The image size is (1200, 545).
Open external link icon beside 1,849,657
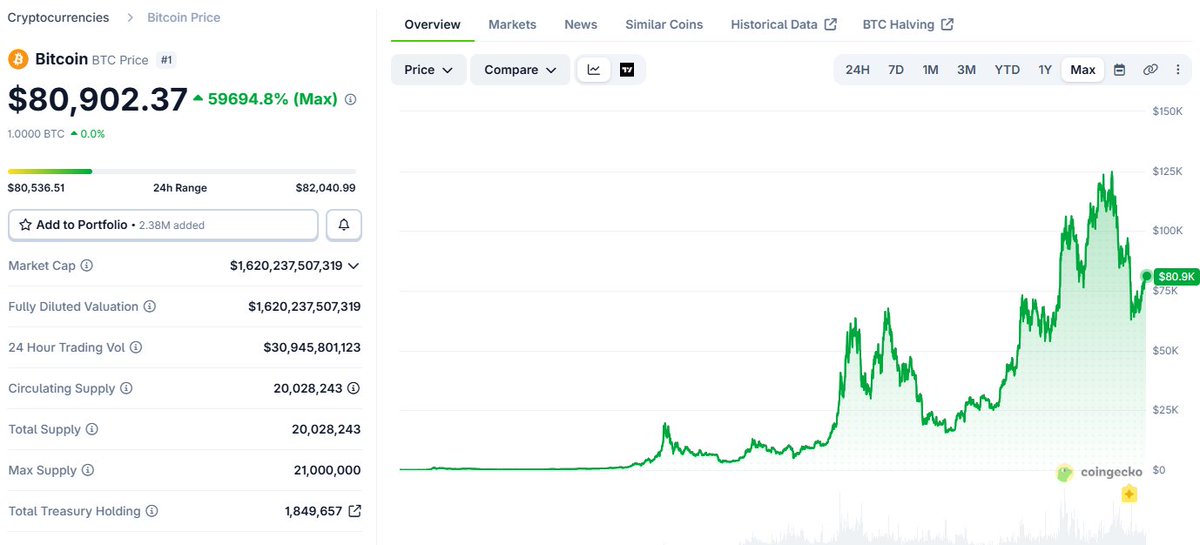pyautogui.click(x=354, y=511)
